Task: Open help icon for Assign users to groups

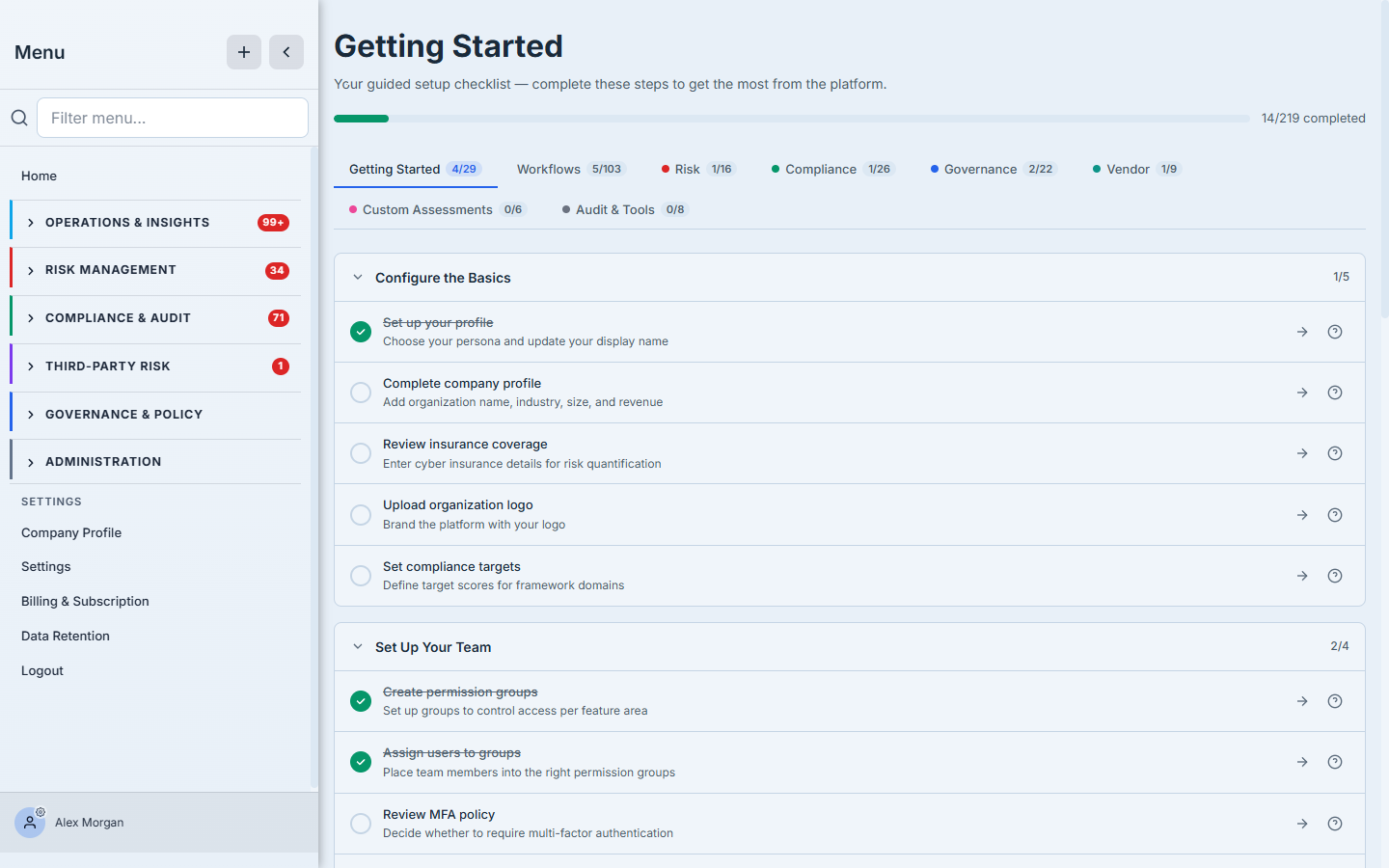Action: coord(1335,762)
